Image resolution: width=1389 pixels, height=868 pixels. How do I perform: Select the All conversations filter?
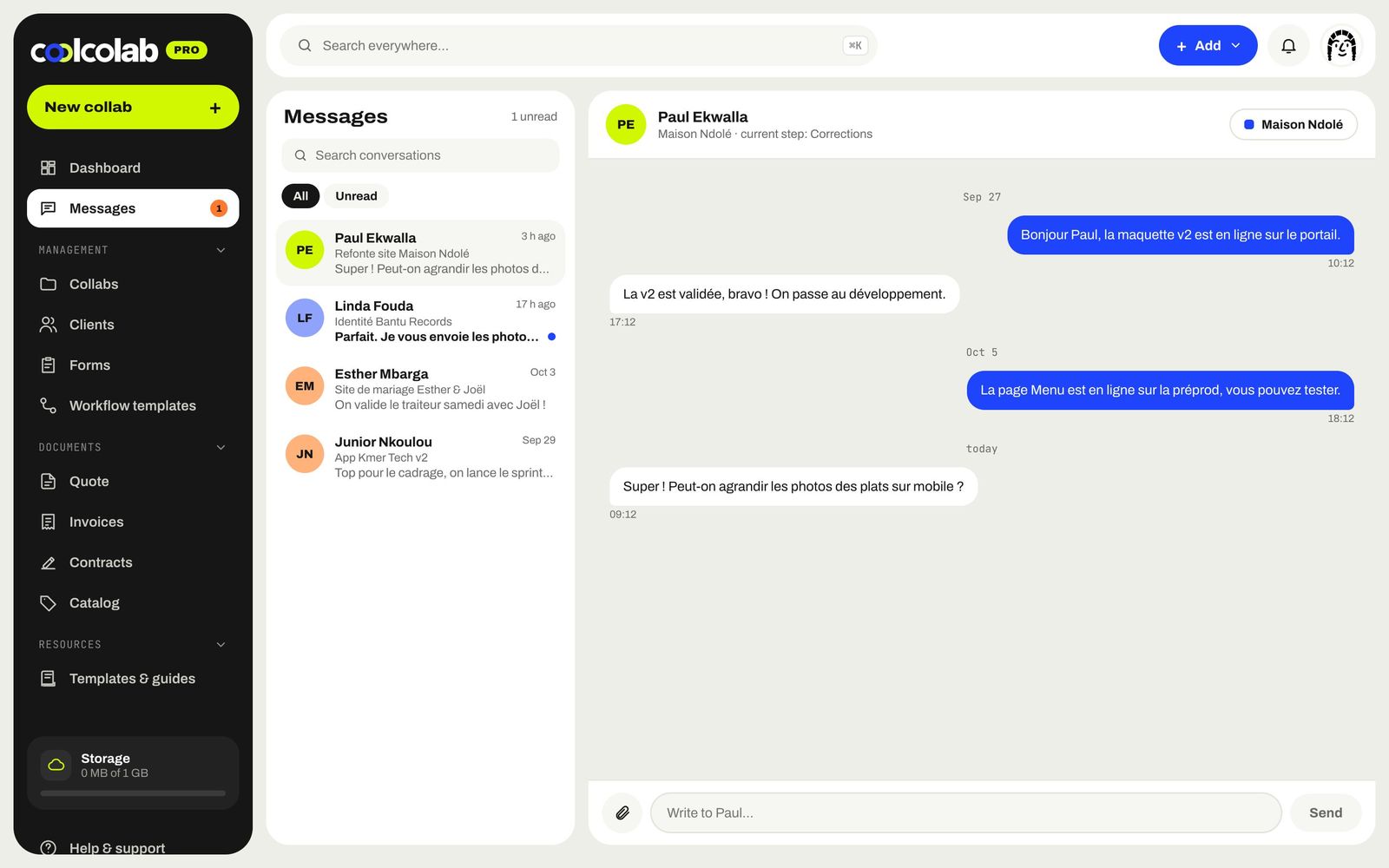pos(300,196)
